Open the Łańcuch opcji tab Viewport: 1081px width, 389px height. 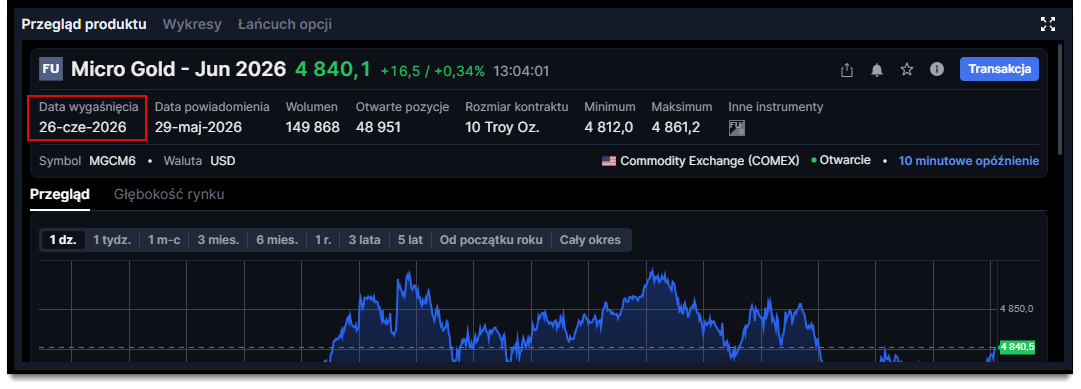click(x=285, y=25)
